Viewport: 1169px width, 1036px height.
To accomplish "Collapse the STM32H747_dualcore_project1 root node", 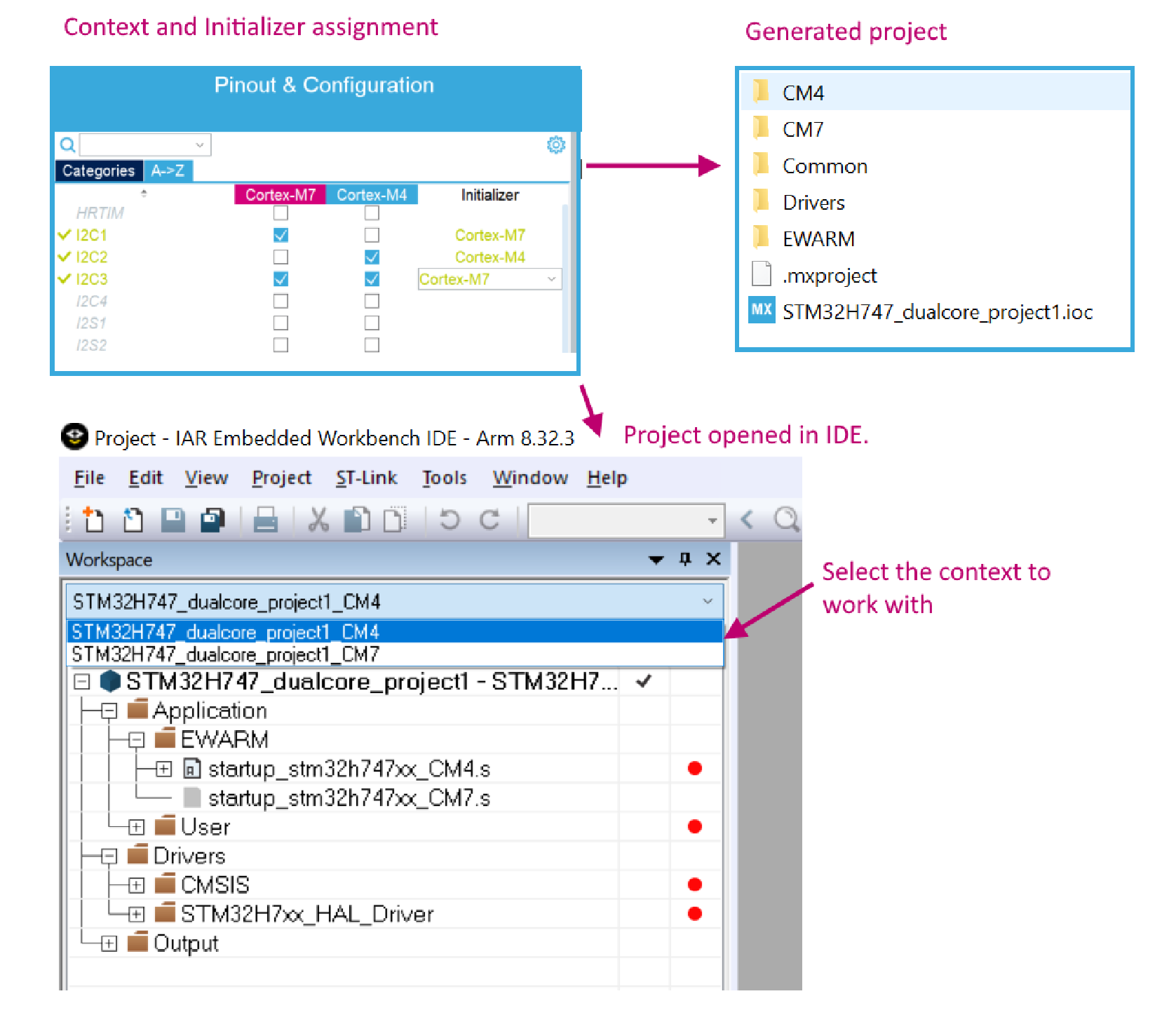I will click(x=82, y=681).
